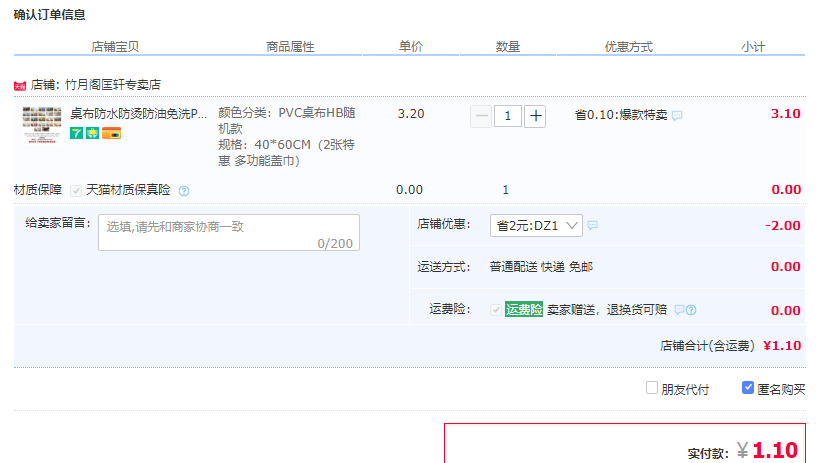Viewport: 827px width, 463px height.
Task: Open help icon beside 天猫材质保真险
Action: point(184,191)
